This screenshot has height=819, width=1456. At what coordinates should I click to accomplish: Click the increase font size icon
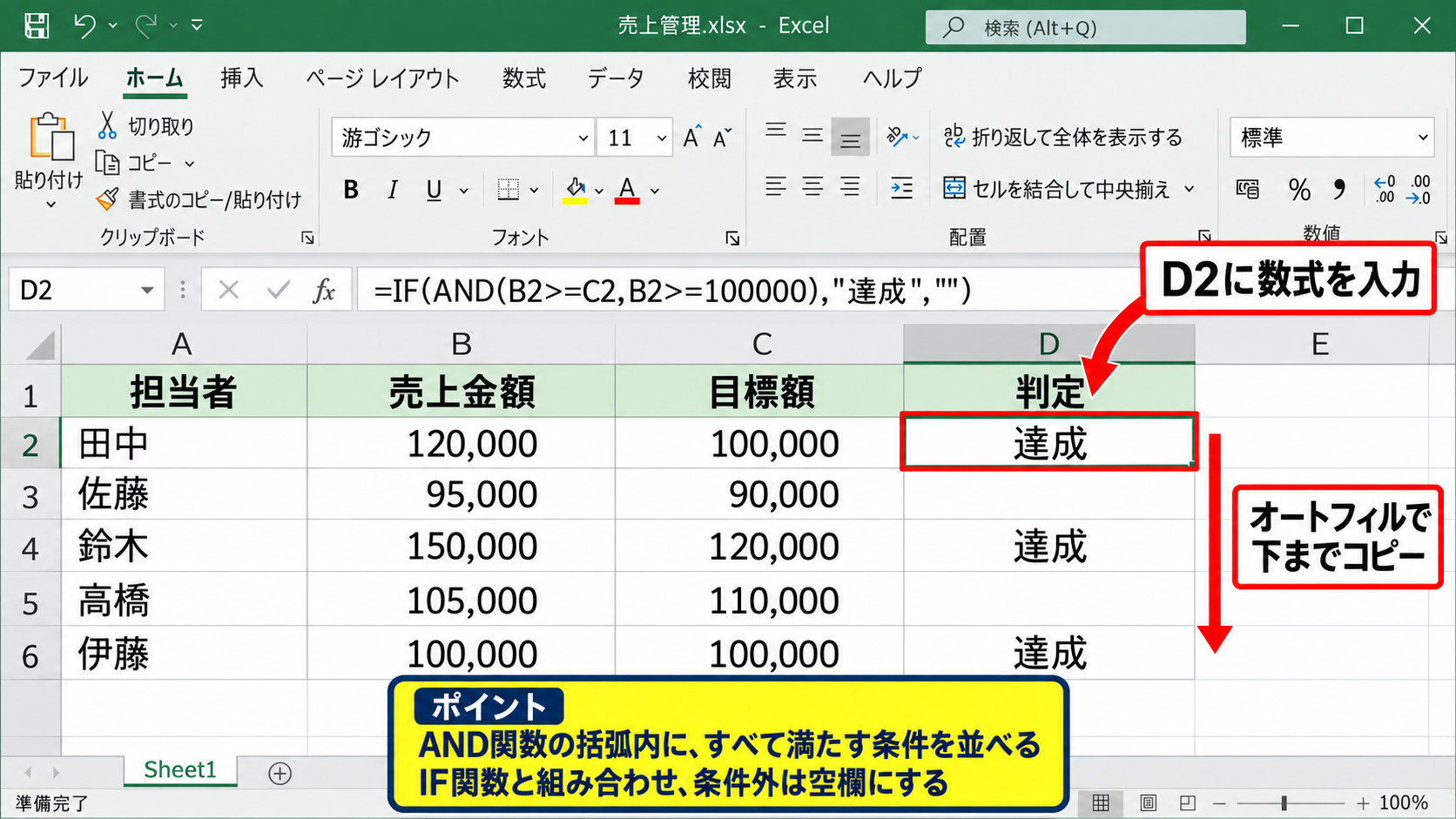(691, 138)
